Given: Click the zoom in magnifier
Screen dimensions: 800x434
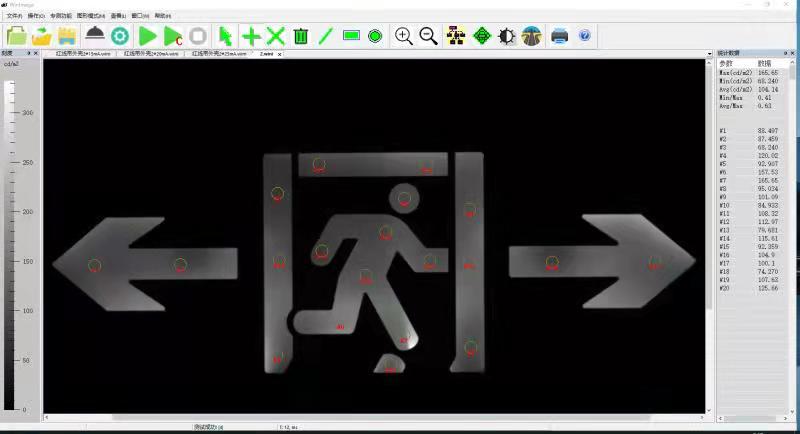Looking at the screenshot, I should (404, 36).
